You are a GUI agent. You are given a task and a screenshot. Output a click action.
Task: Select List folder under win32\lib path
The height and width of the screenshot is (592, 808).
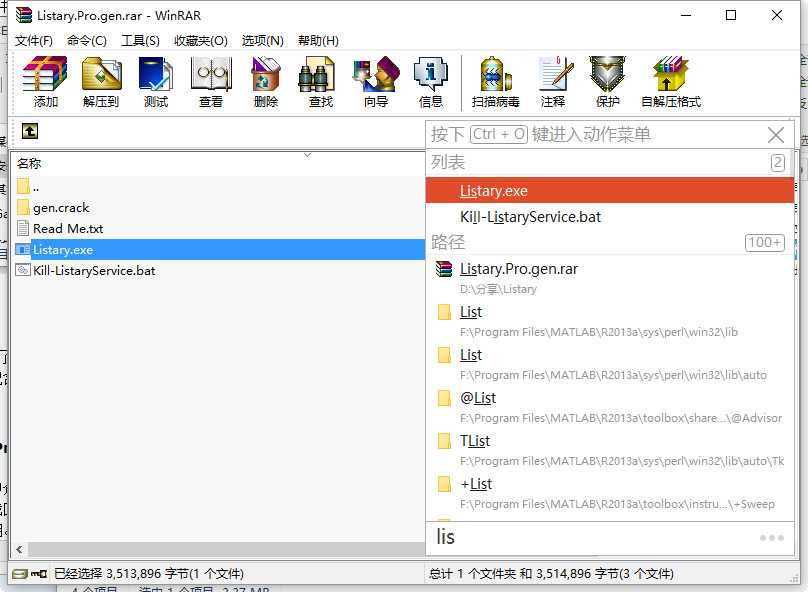[x=610, y=321]
